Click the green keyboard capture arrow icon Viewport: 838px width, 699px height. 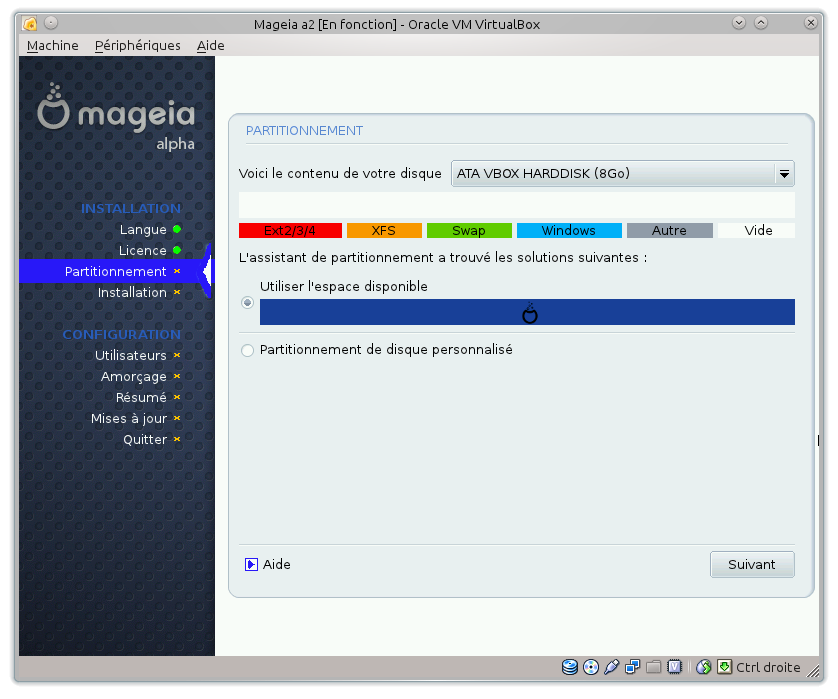coord(724,667)
